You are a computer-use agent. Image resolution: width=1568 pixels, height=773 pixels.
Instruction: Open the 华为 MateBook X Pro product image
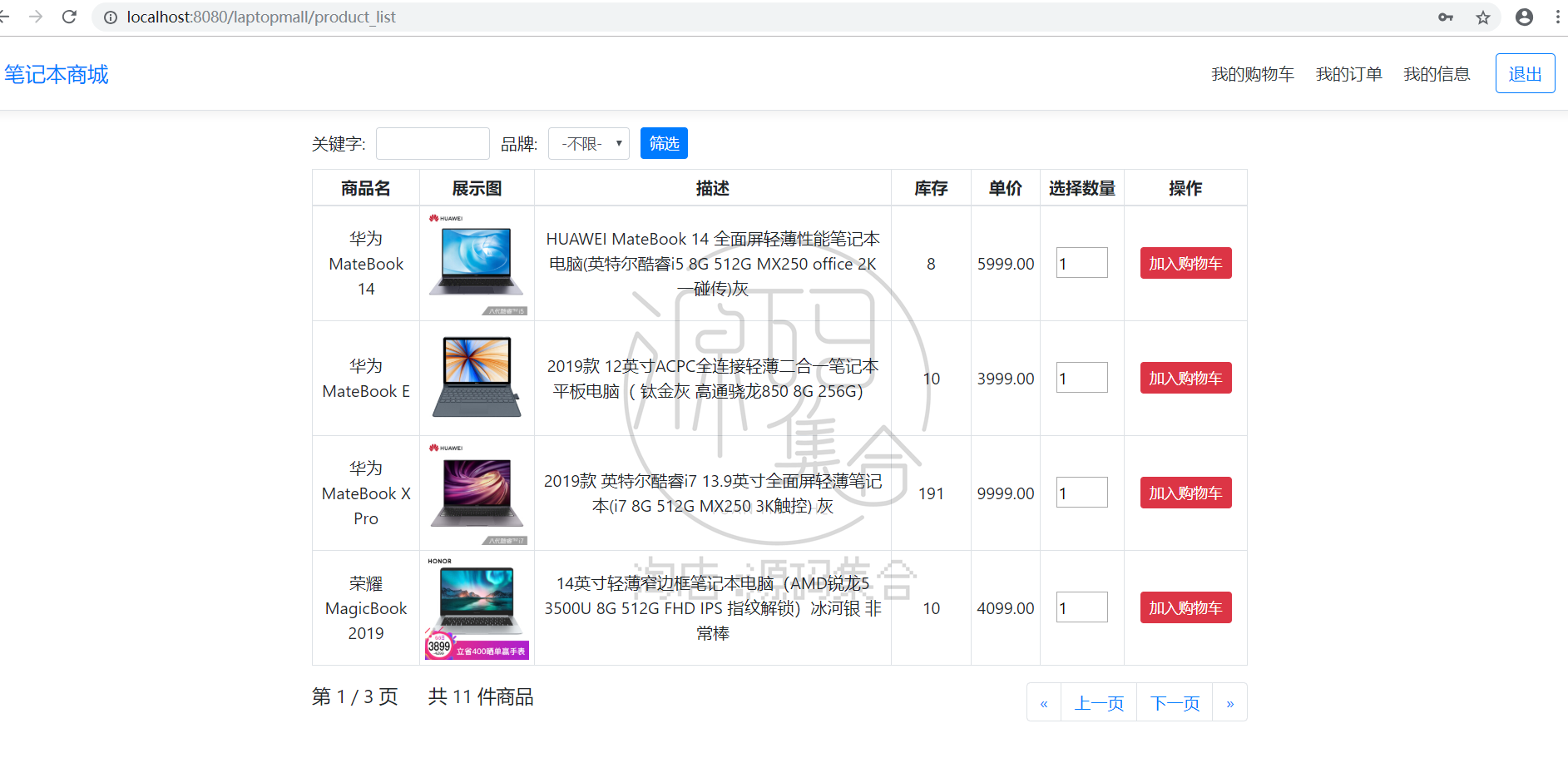tap(477, 493)
